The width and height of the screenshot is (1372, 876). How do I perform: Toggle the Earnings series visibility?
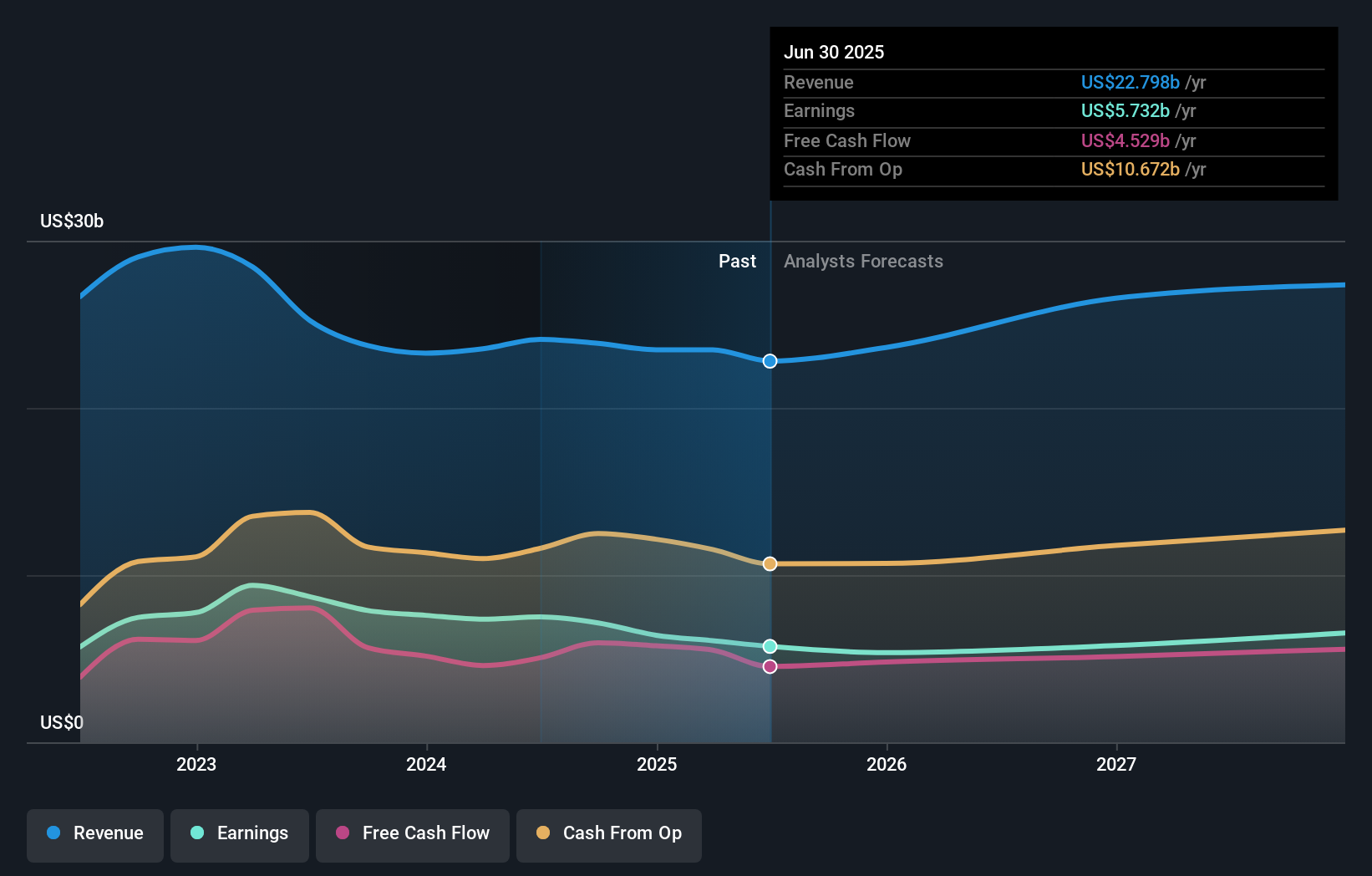[239, 833]
